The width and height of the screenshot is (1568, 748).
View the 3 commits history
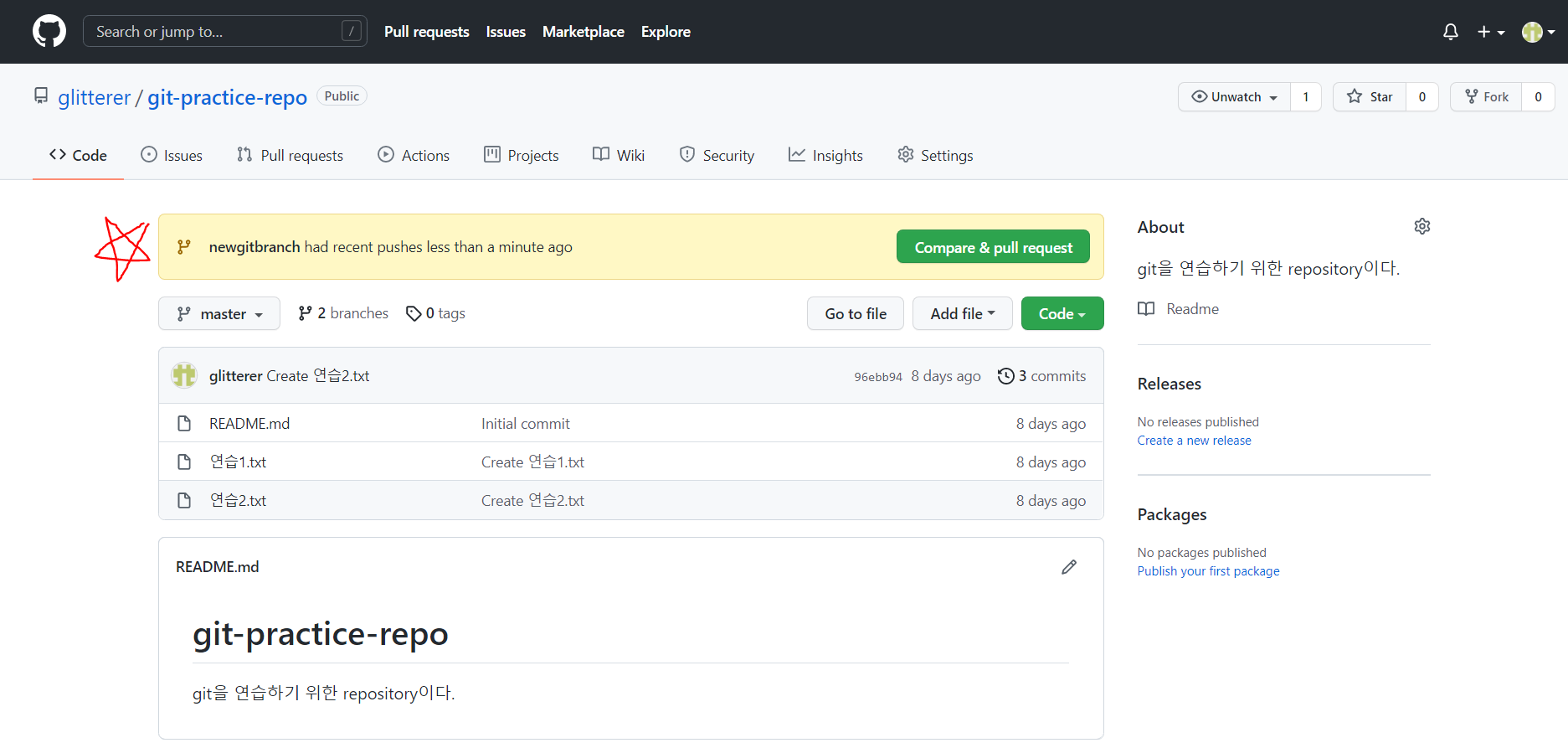click(x=1041, y=376)
